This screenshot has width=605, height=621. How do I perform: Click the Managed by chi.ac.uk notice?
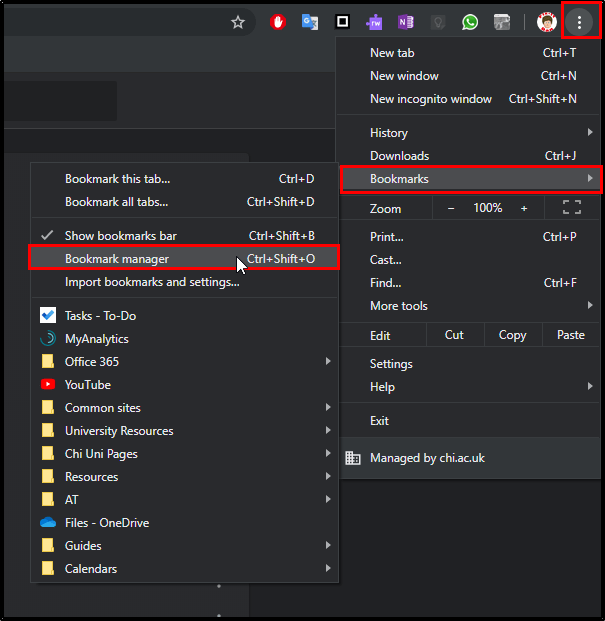point(470,458)
